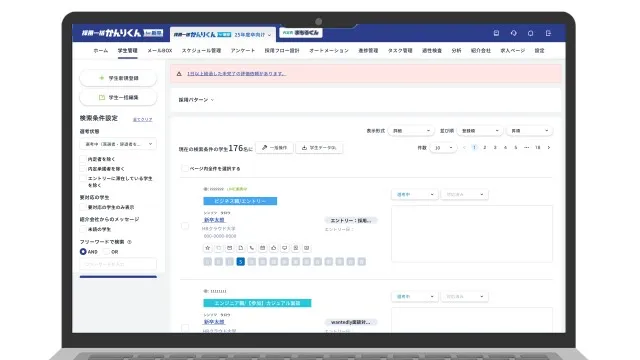
Task: Check エントリーに滞在している学生を除く option
Action: point(83,178)
